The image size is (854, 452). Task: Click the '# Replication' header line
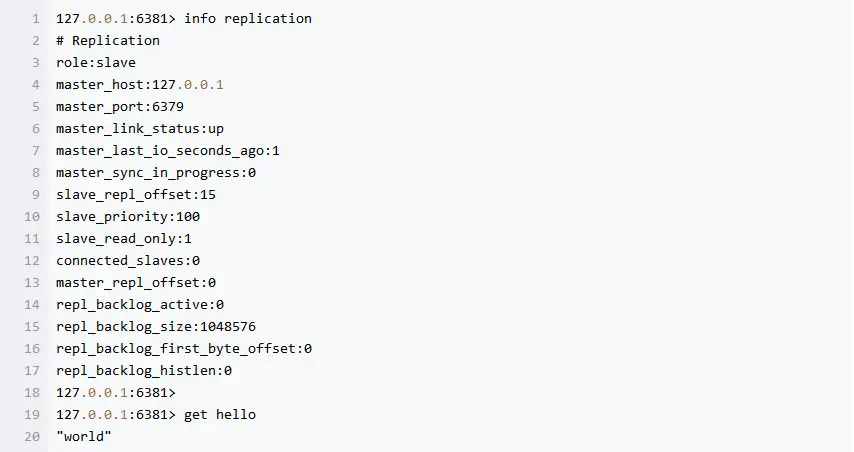click(108, 41)
